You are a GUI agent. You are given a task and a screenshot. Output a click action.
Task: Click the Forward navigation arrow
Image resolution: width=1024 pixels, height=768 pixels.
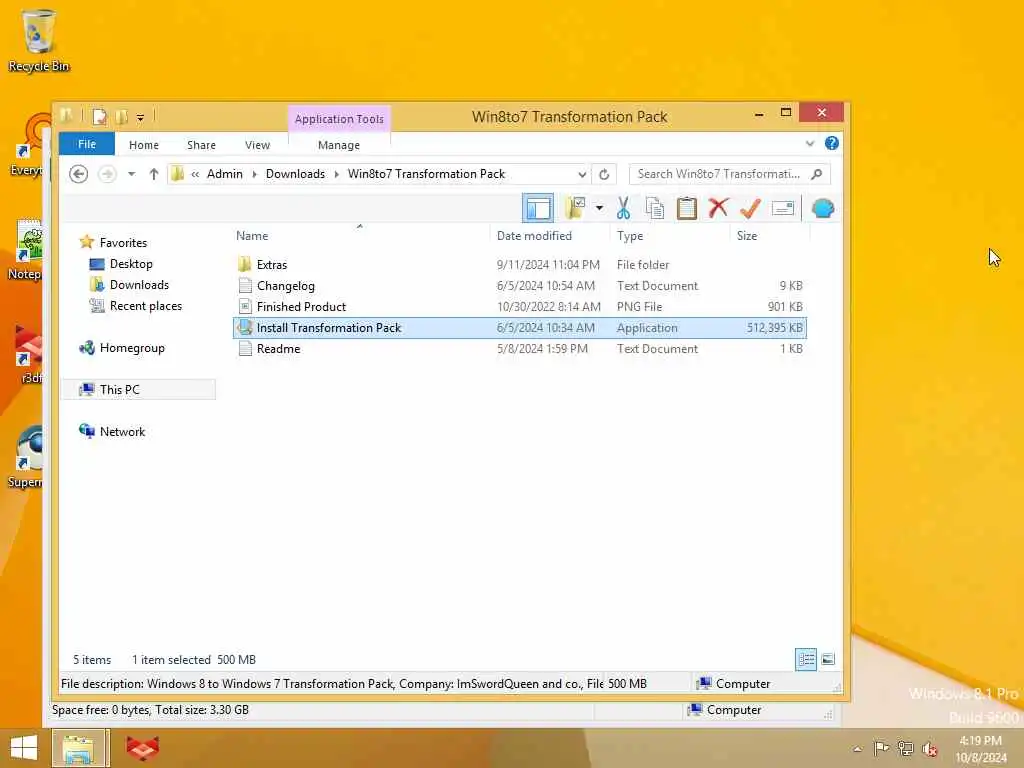(x=107, y=174)
